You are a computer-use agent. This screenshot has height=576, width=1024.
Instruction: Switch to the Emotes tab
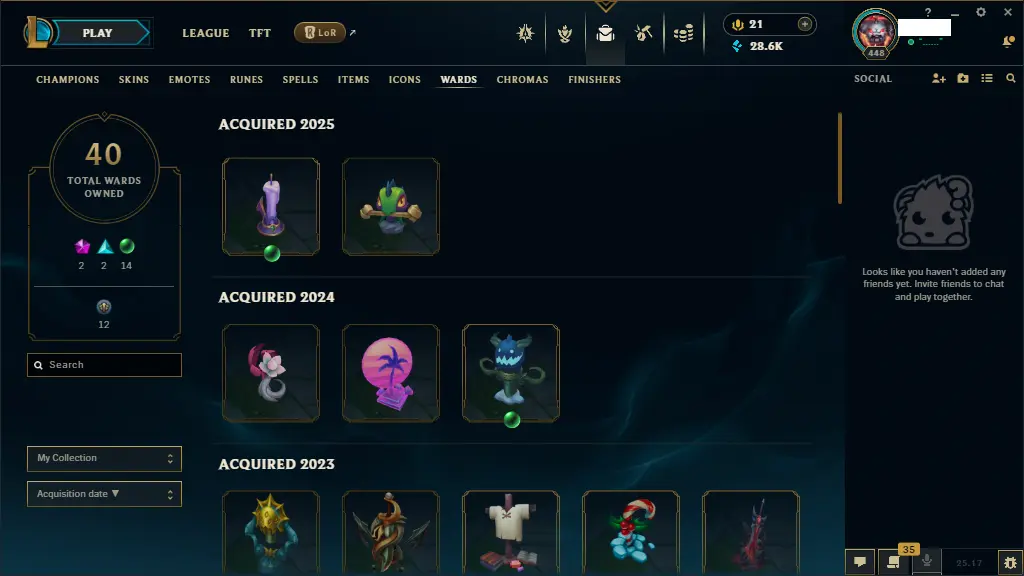(x=189, y=80)
